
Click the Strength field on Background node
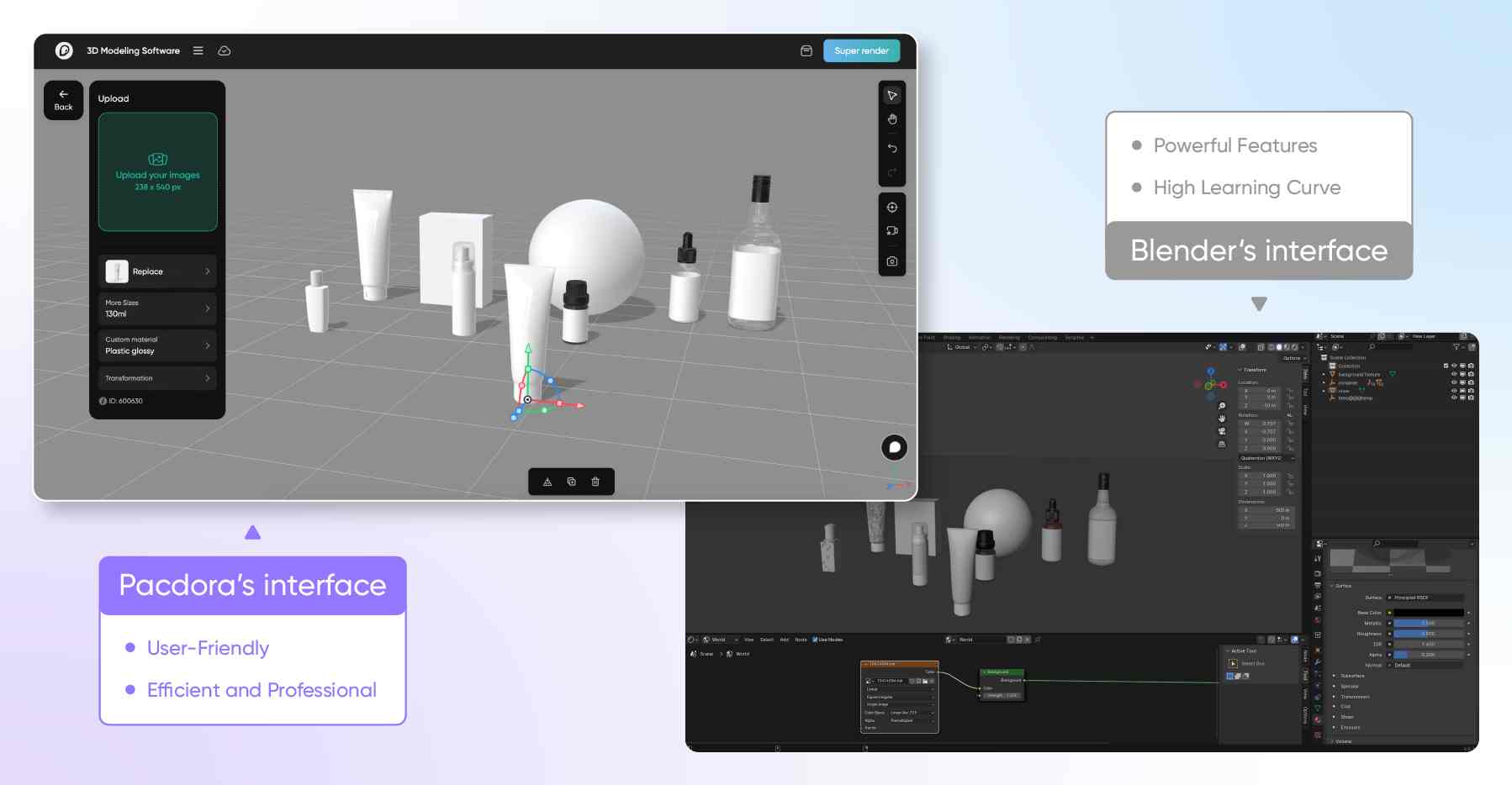click(1002, 695)
